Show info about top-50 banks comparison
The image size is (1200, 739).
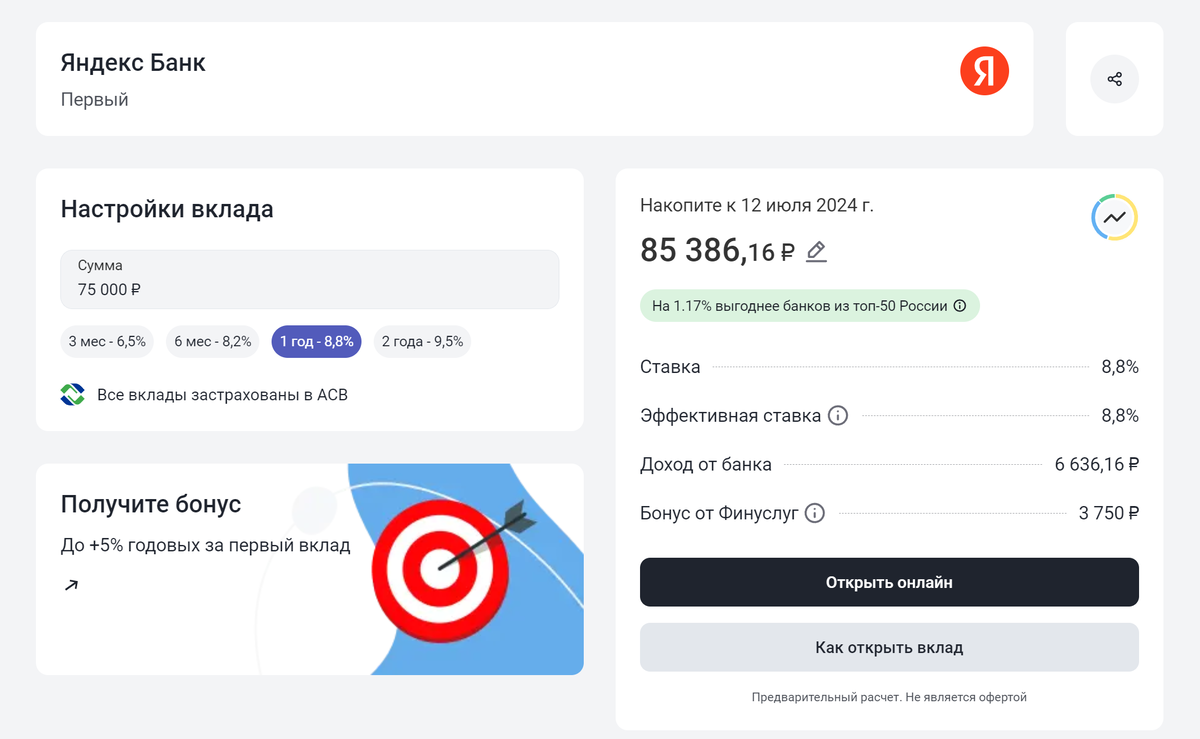(x=960, y=306)
